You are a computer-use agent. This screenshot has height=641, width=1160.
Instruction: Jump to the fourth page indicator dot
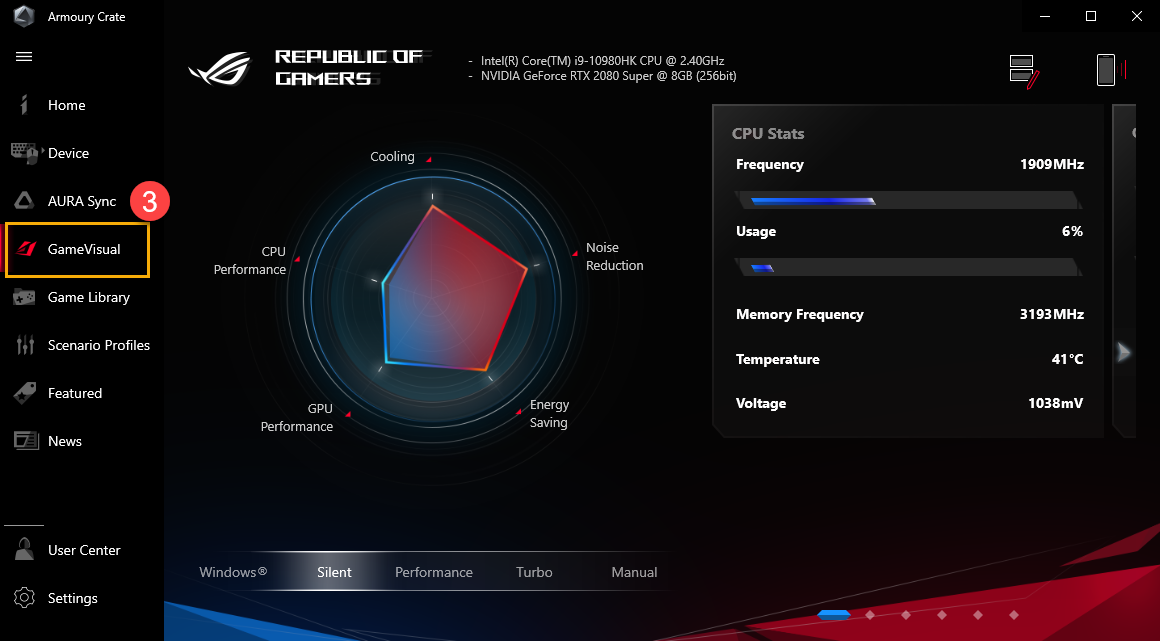click(x=942, y=615)
